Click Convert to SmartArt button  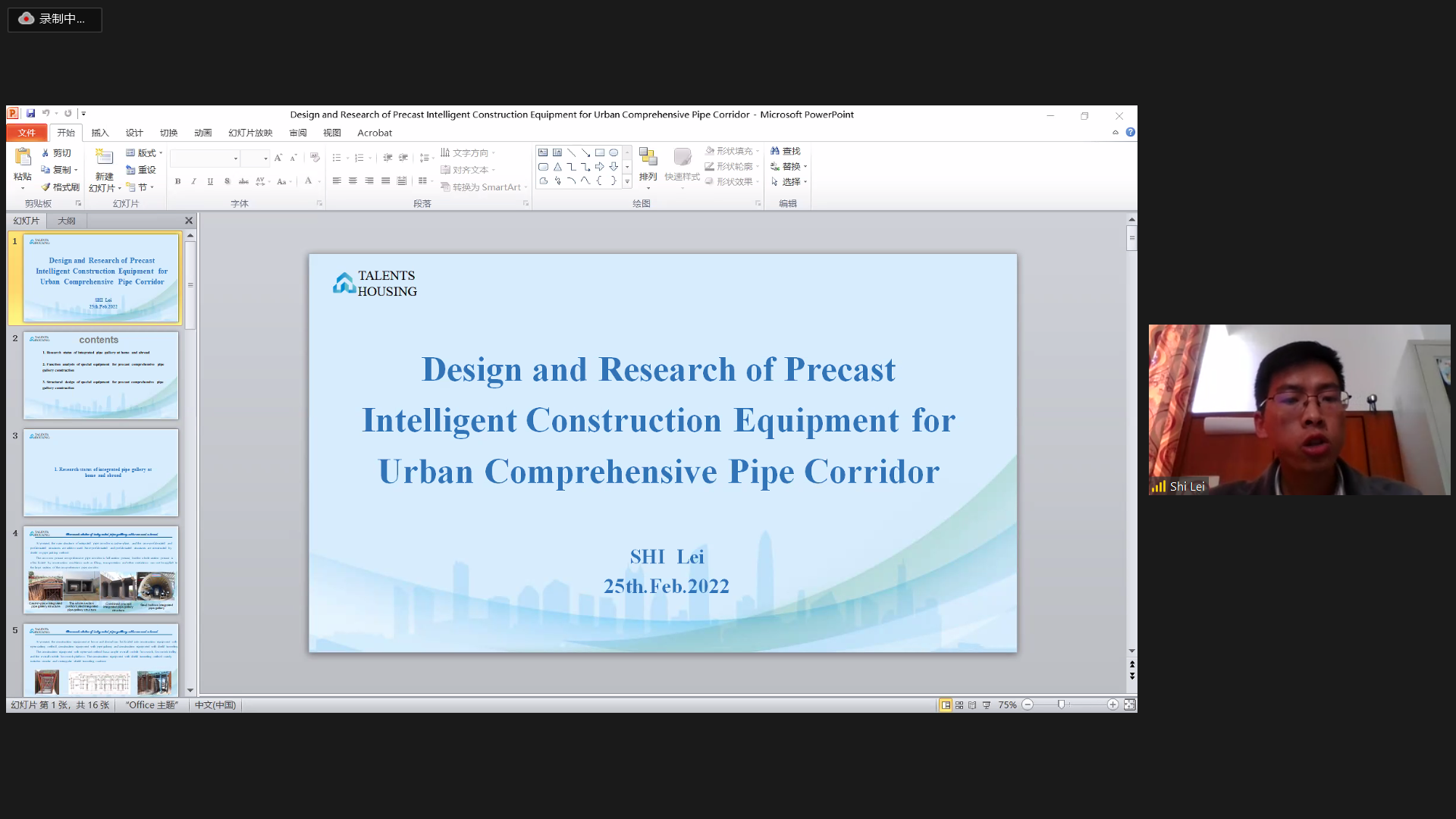tap(484, 187)
